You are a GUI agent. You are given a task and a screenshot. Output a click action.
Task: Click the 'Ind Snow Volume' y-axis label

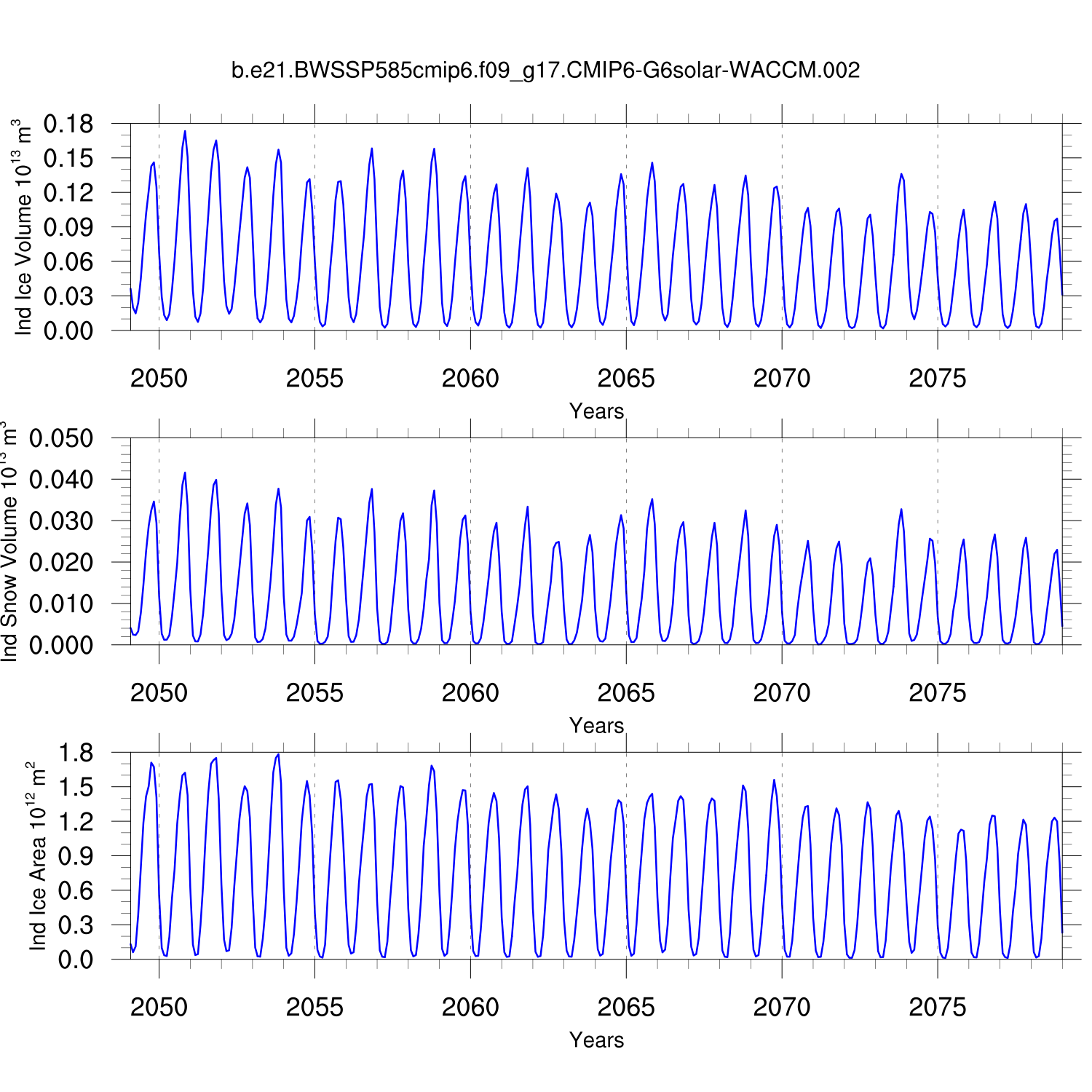(x=9, y=542)
